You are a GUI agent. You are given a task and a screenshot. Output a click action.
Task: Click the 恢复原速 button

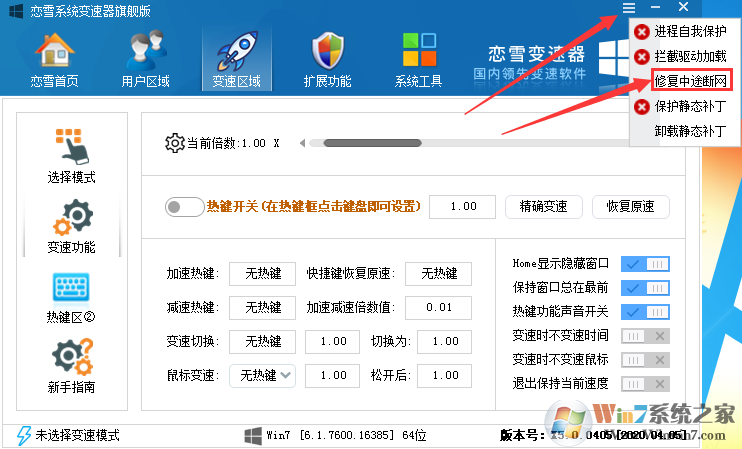(x=631, y=207)
